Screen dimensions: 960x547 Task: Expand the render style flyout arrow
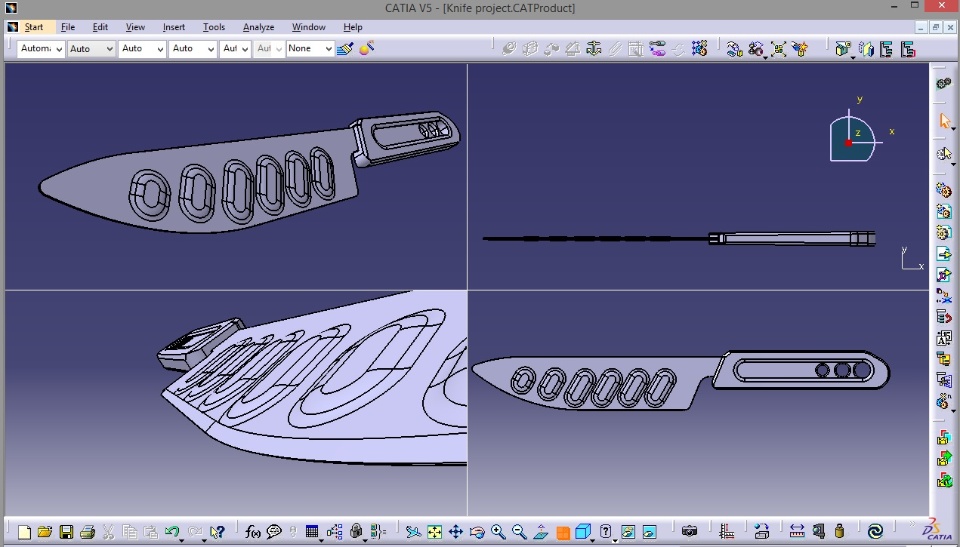click(x=614, y=540)
